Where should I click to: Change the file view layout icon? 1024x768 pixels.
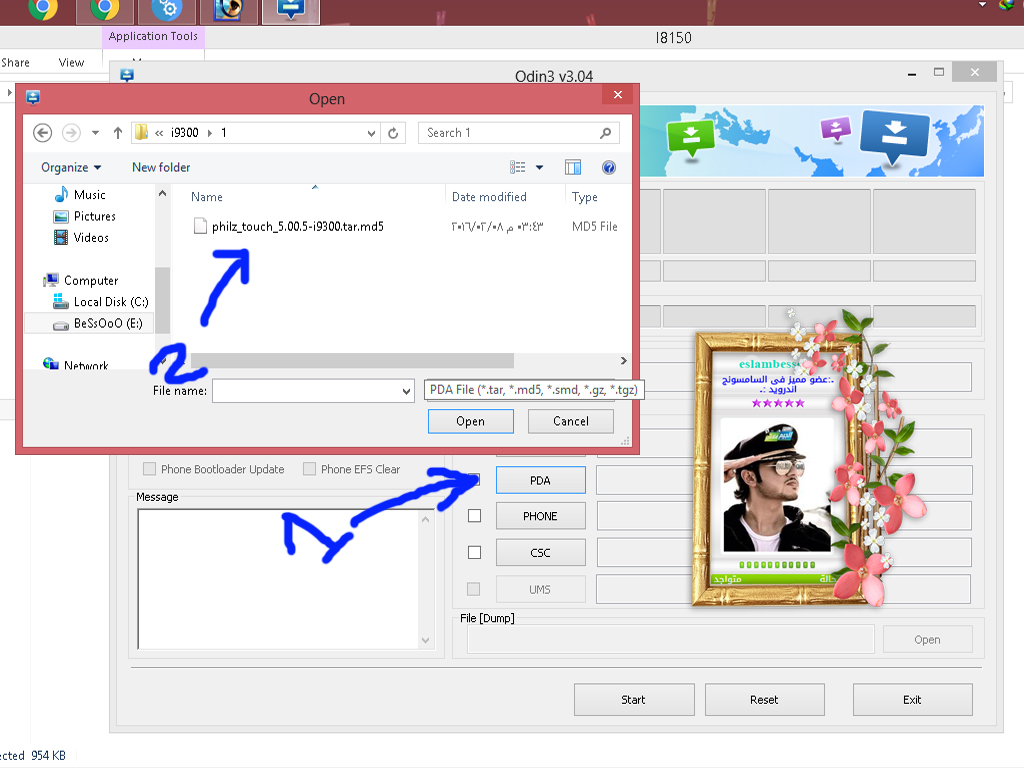pos(518,168)
